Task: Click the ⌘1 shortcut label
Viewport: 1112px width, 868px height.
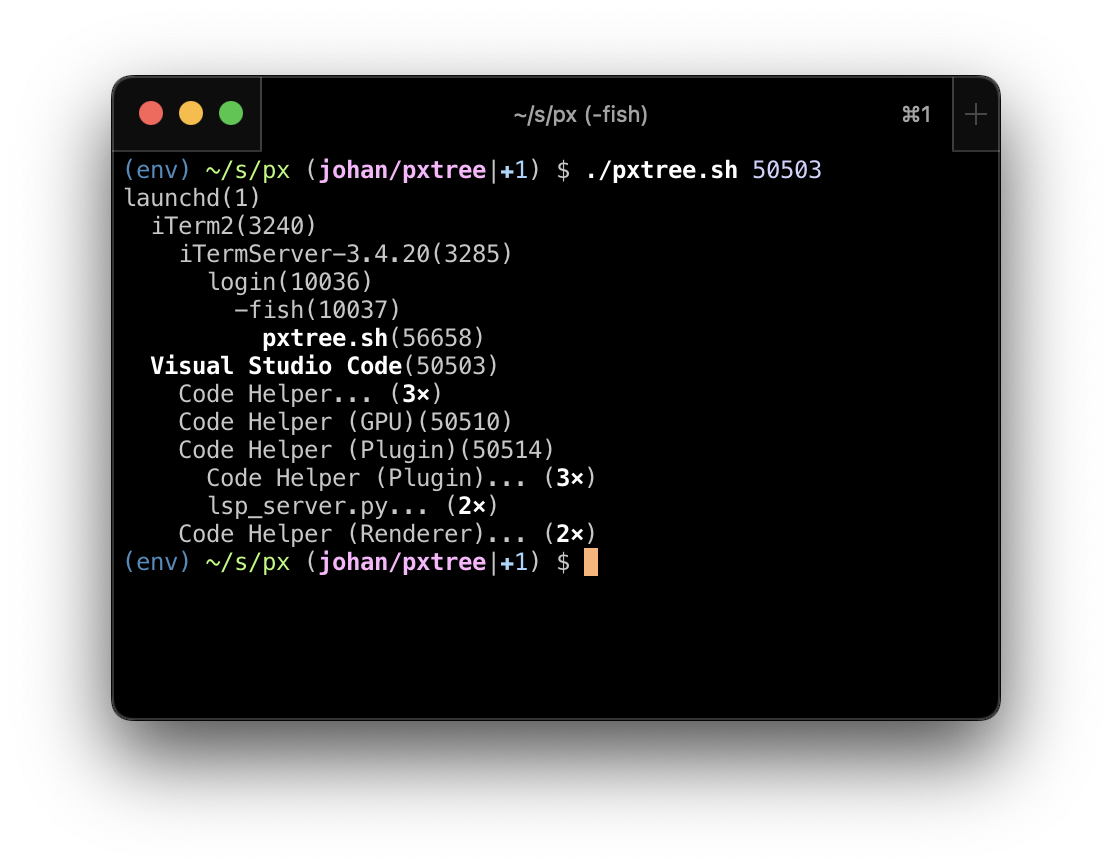Action: (x=916, y=114)
